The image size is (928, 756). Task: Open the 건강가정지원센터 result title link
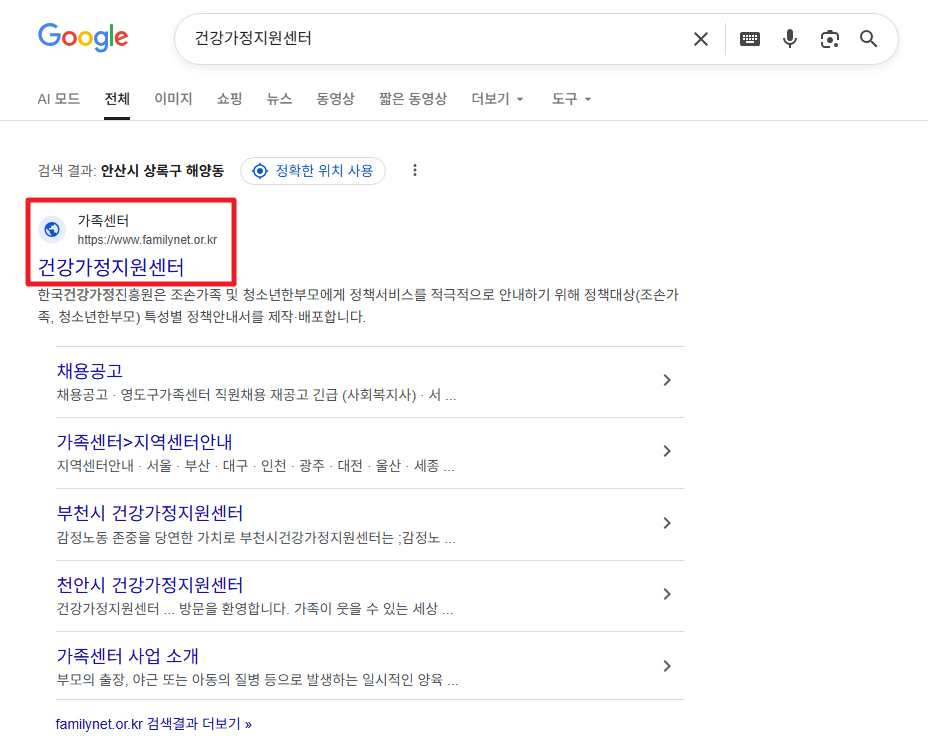(111, 268)
